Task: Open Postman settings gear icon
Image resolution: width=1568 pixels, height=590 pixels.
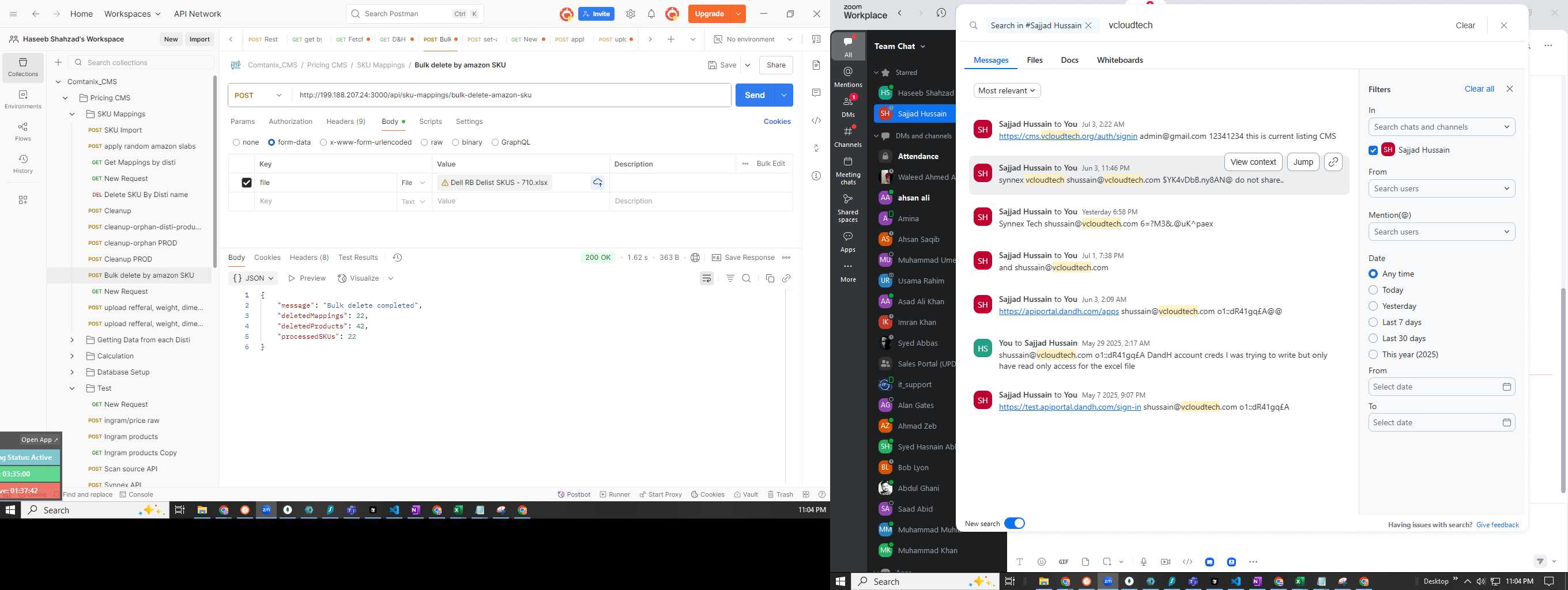Action: tap(631, 13)
